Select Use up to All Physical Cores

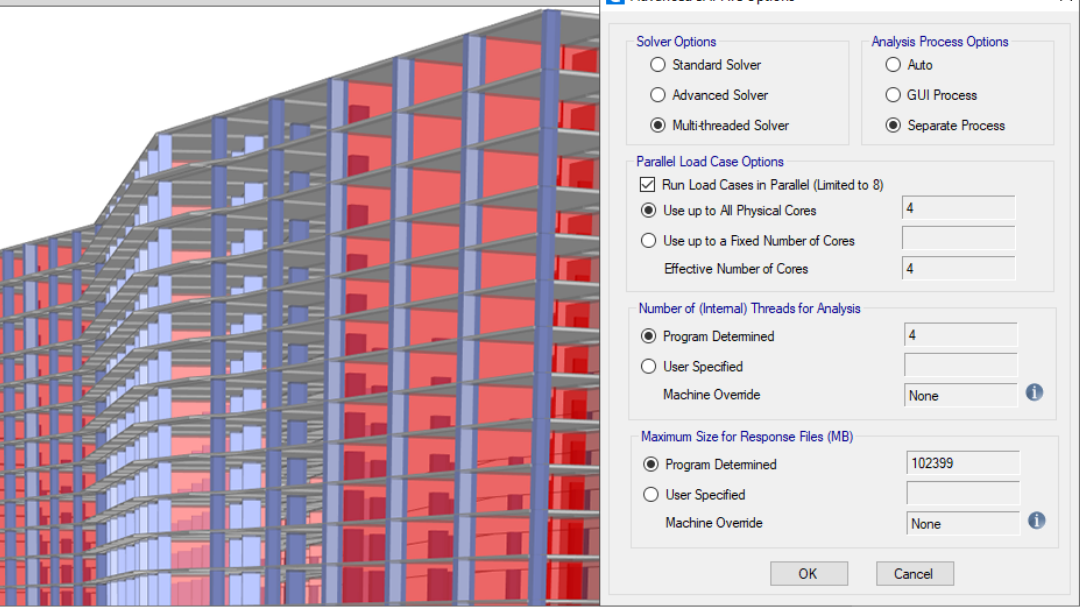tap(649, 211)
